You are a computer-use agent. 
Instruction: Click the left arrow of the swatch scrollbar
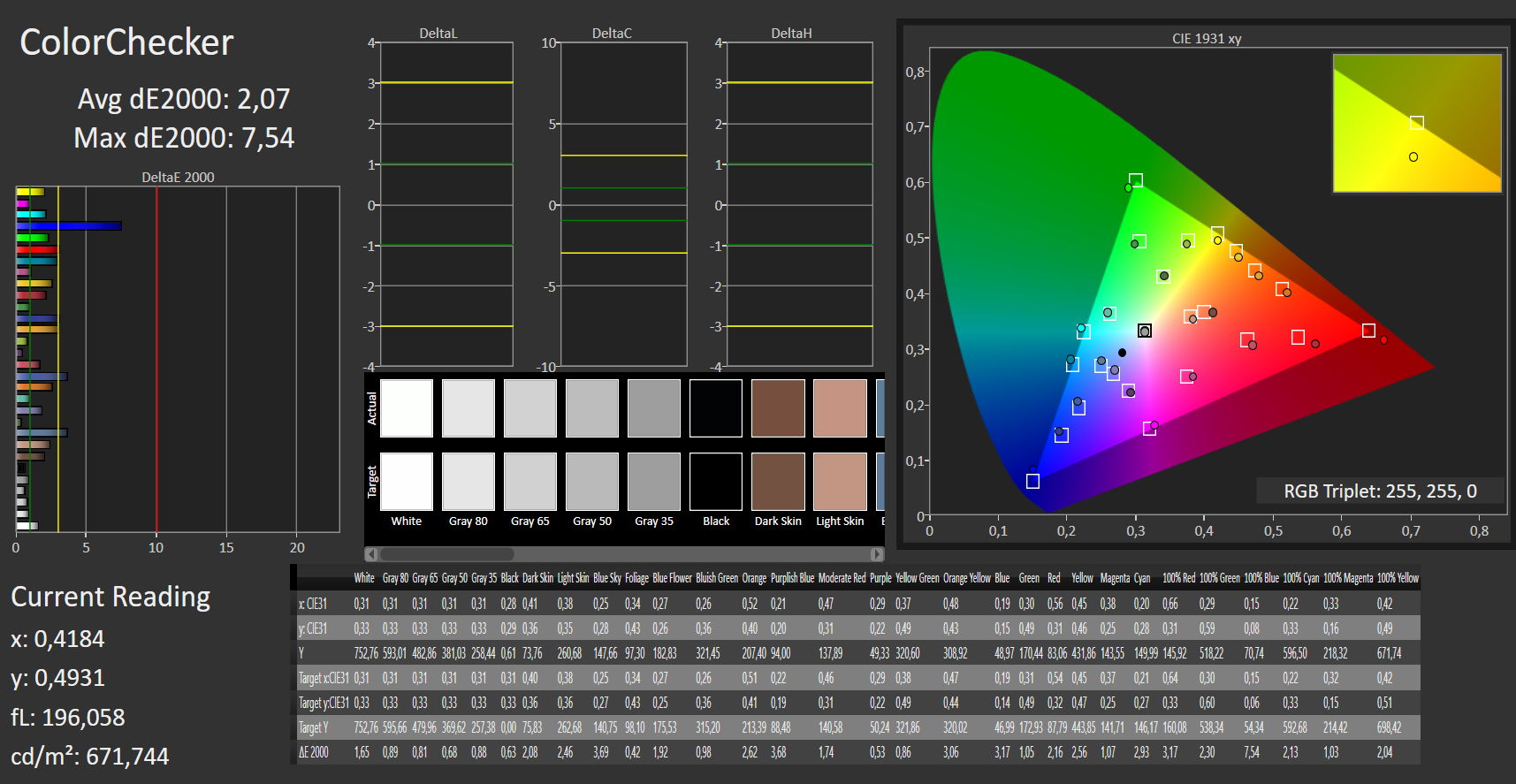pyautogui.click(x=372, y=554)
